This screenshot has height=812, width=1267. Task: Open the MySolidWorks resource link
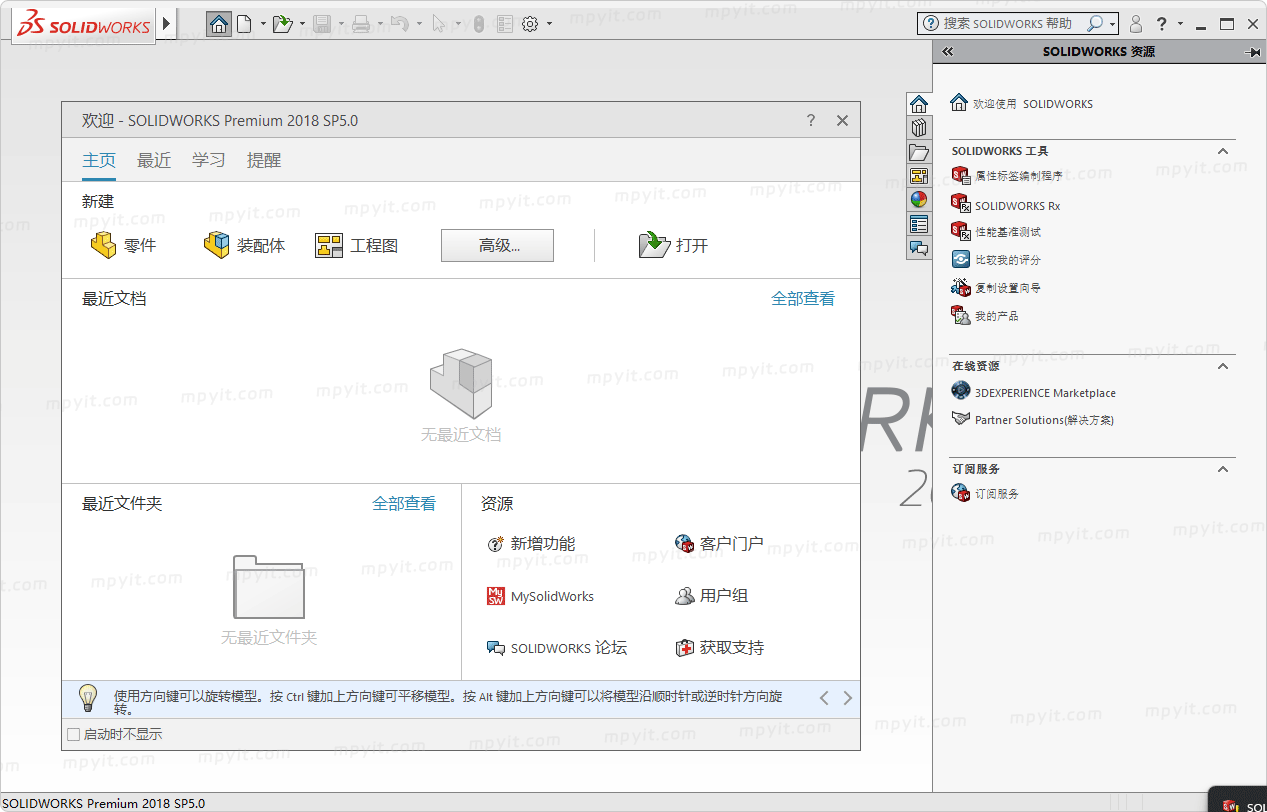tap(540, 596)
